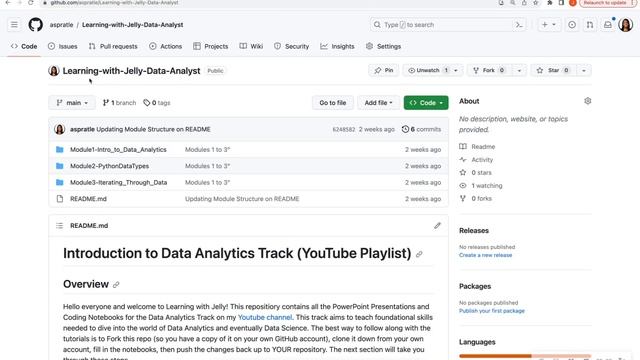The height and width of the screenshot is (360, 640).
Task: Click Create a new release link
Action: 485,255
